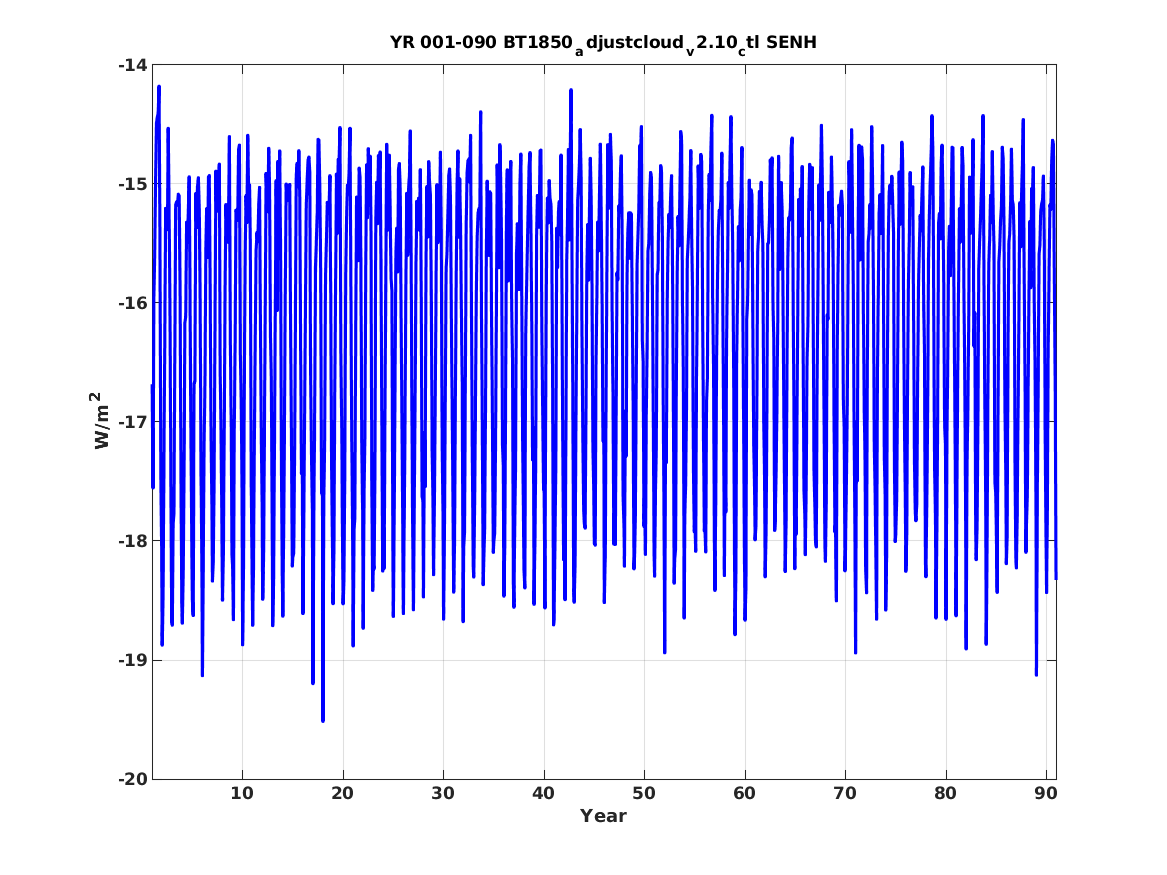Click the -18 y-axis tick label
Screen dimensions: 1167x875
pos(131,541)
